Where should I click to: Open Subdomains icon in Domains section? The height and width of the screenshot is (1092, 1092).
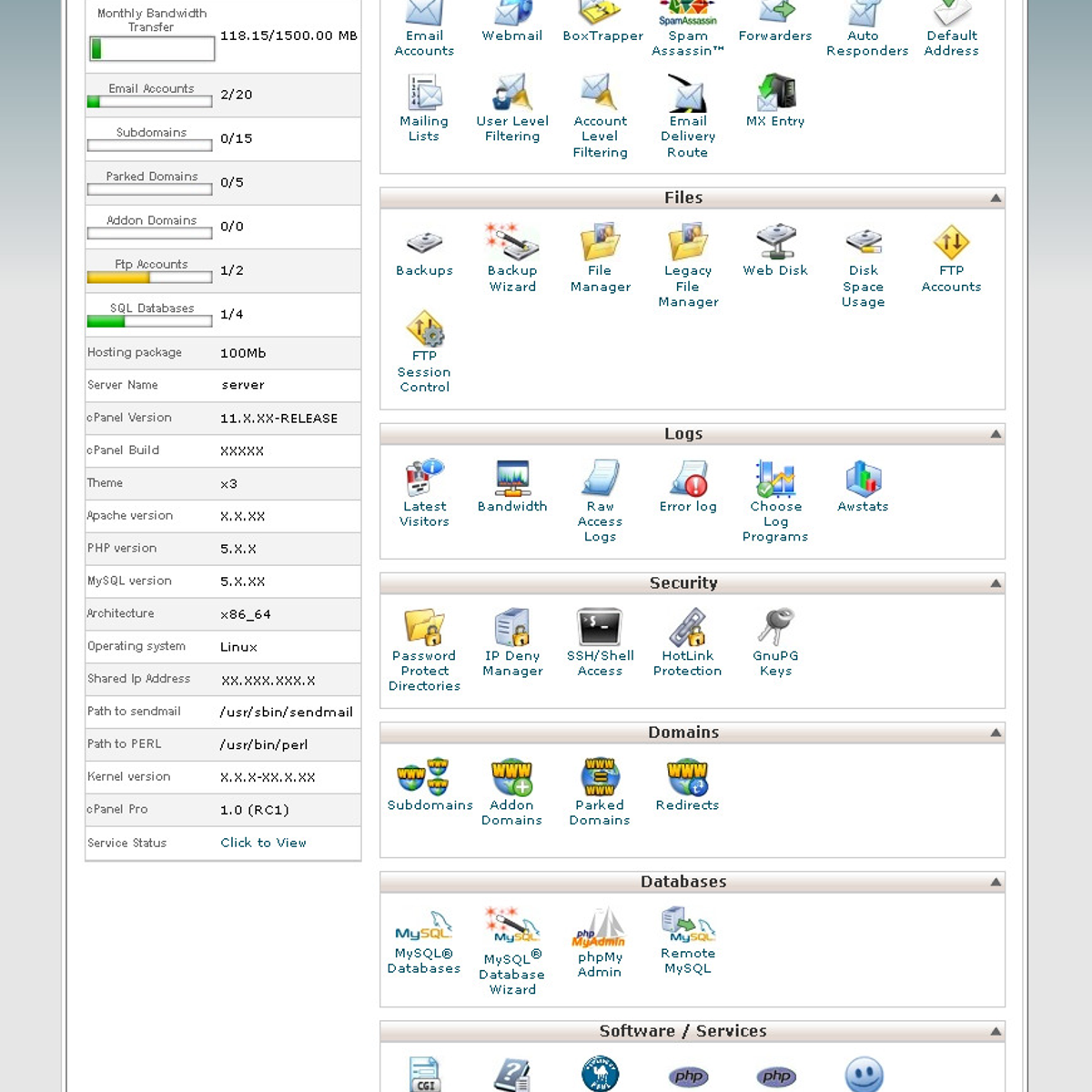[430, 784]
